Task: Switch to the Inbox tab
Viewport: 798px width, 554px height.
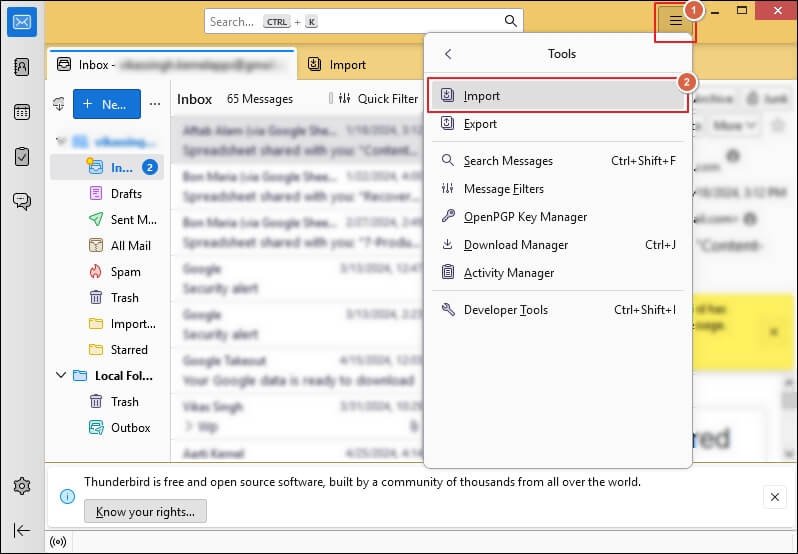Action: click(x=172, y=65)
